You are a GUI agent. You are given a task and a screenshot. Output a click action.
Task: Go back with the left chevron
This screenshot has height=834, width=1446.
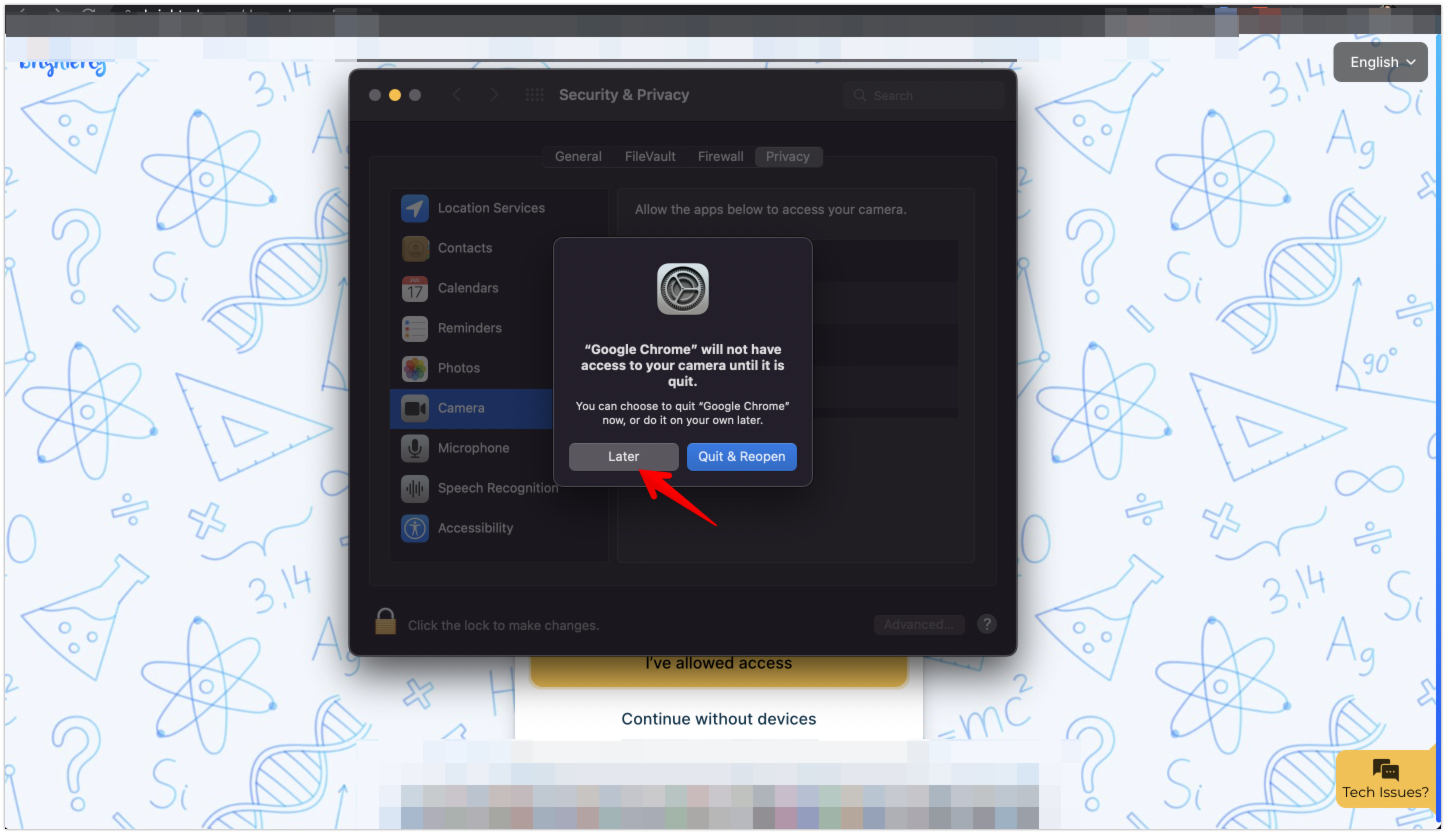point(457,95)
